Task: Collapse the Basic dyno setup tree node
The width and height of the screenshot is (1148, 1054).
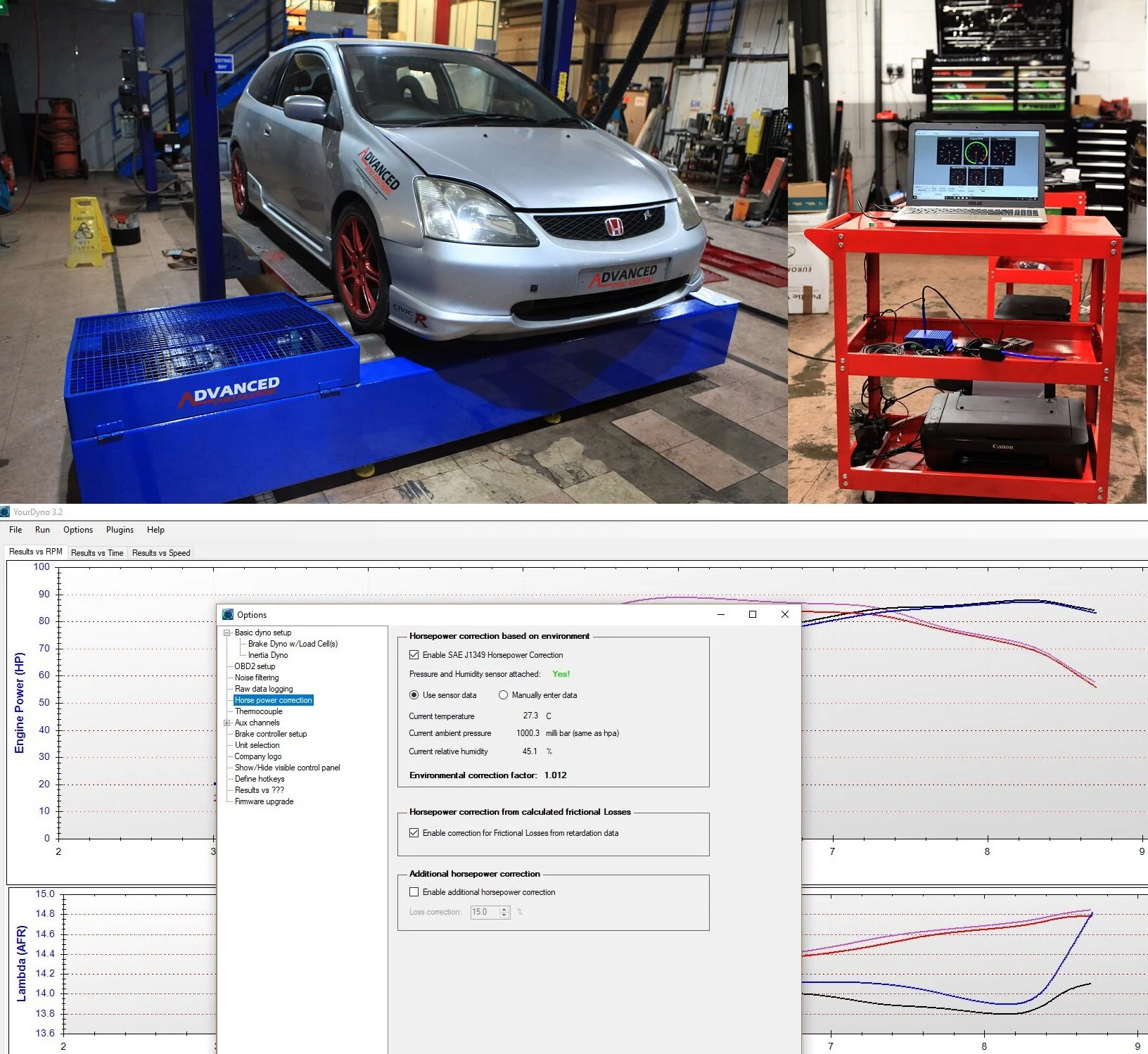Action: 227,633
